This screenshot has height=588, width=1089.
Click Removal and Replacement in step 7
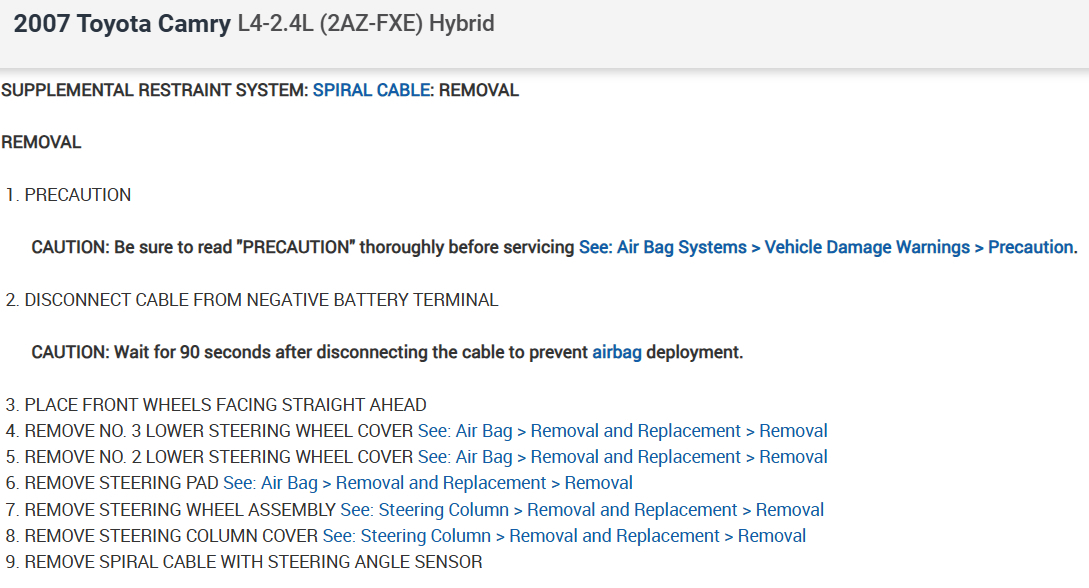click(x=632, y=510)
